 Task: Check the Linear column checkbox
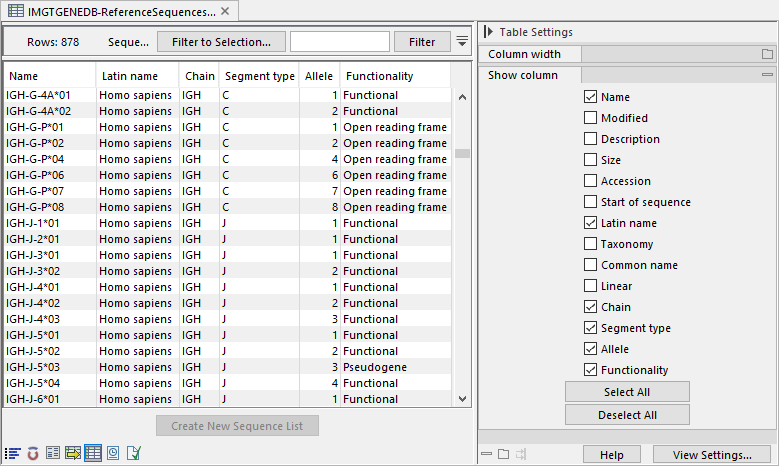click(x=590, y=286)
